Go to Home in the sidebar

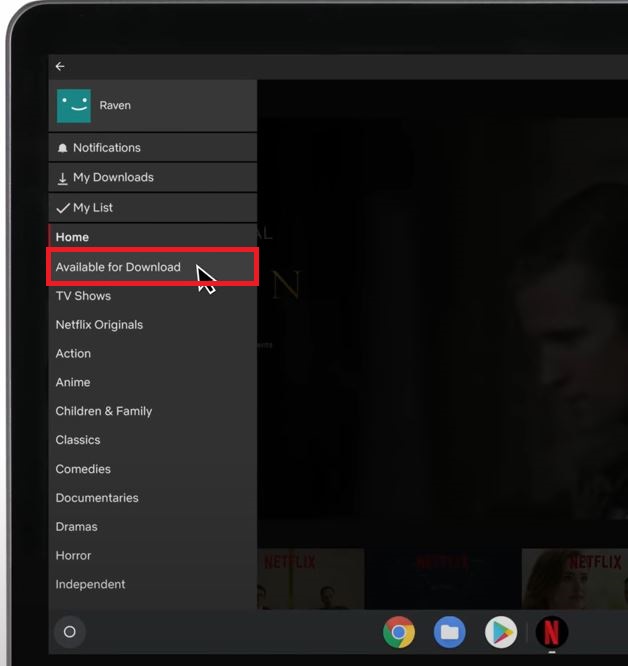coord(153,237)
